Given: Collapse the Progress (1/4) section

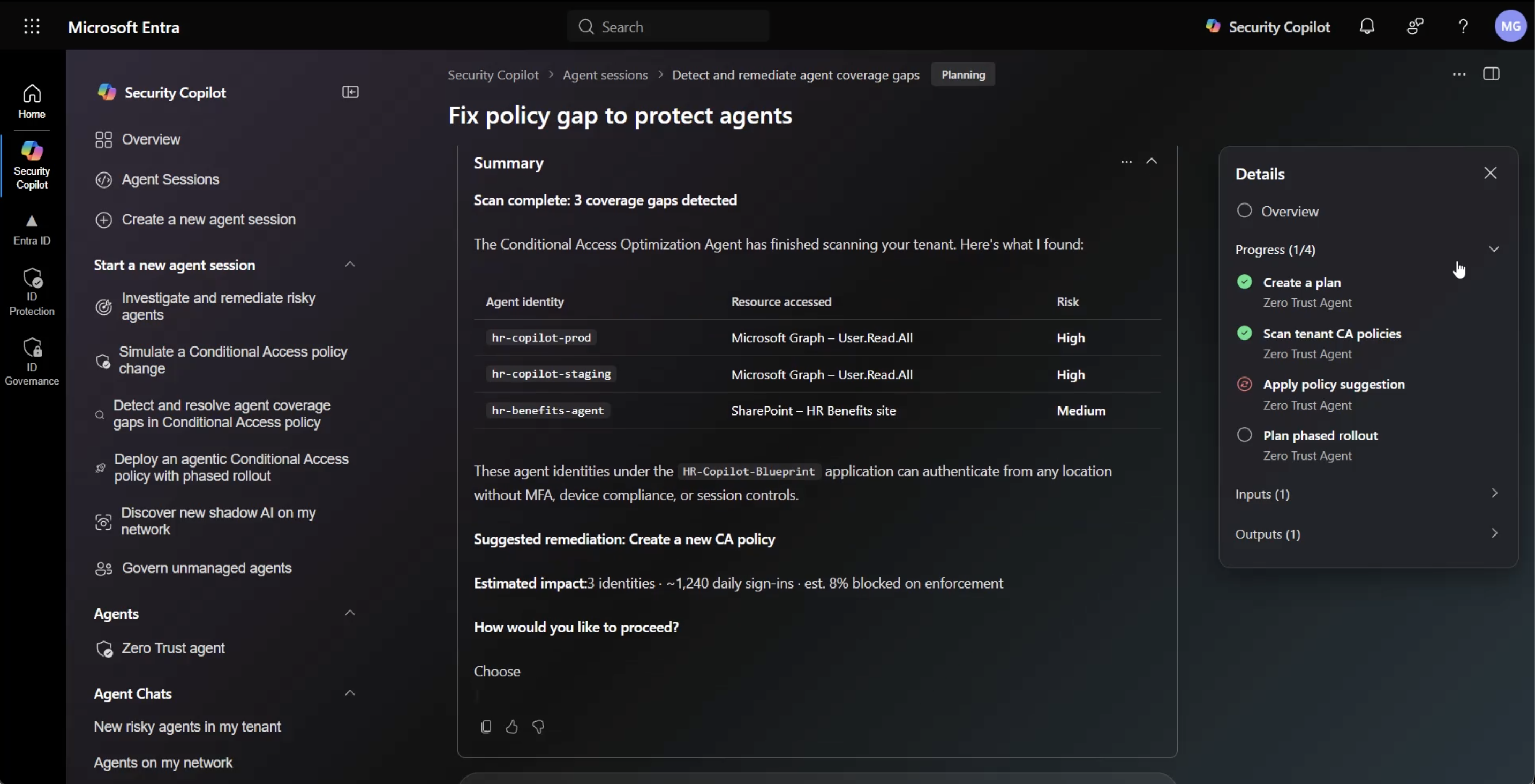Looking at the screenshot, I should coord(1493,250).
